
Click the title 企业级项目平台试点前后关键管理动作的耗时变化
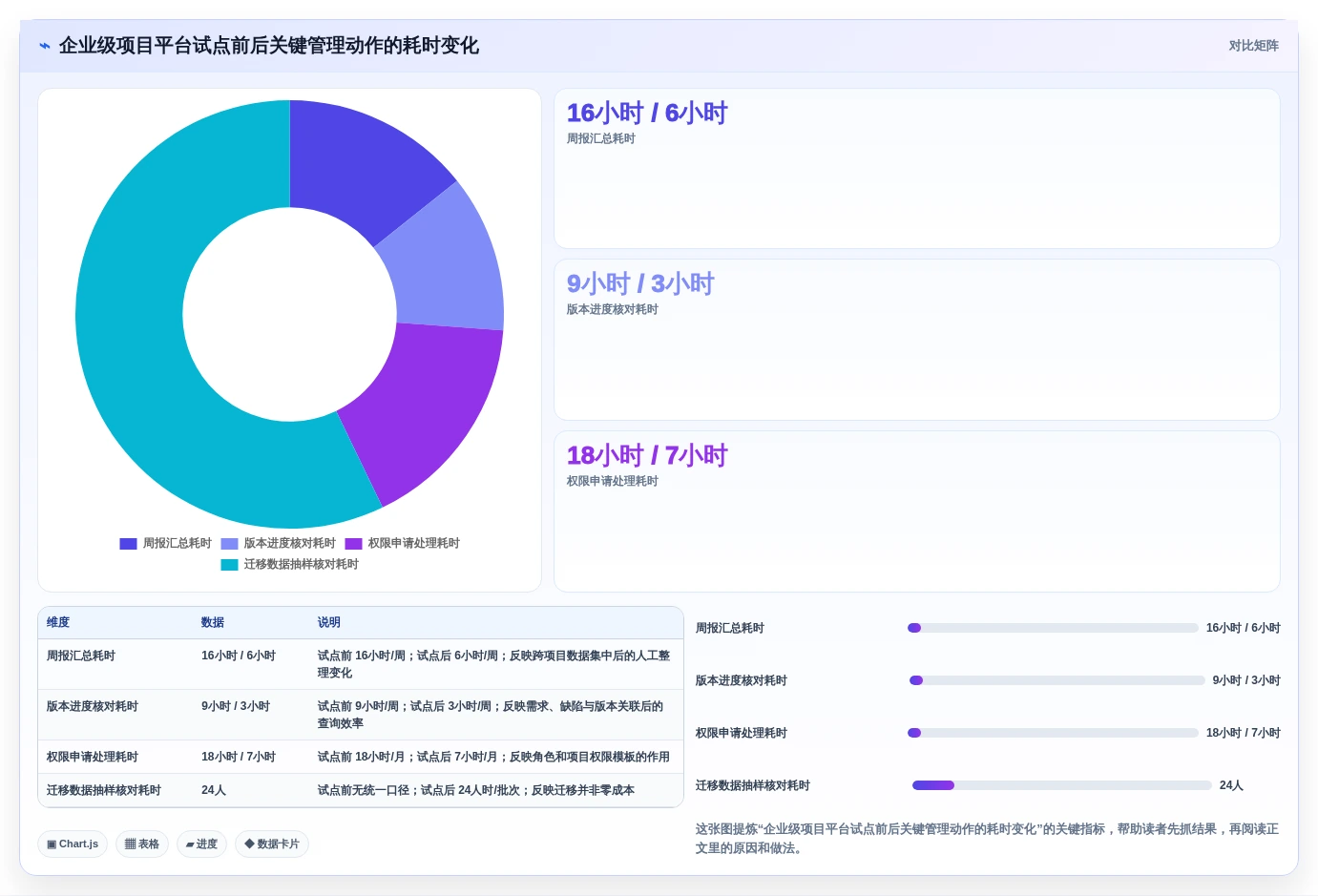click(269, 46)
